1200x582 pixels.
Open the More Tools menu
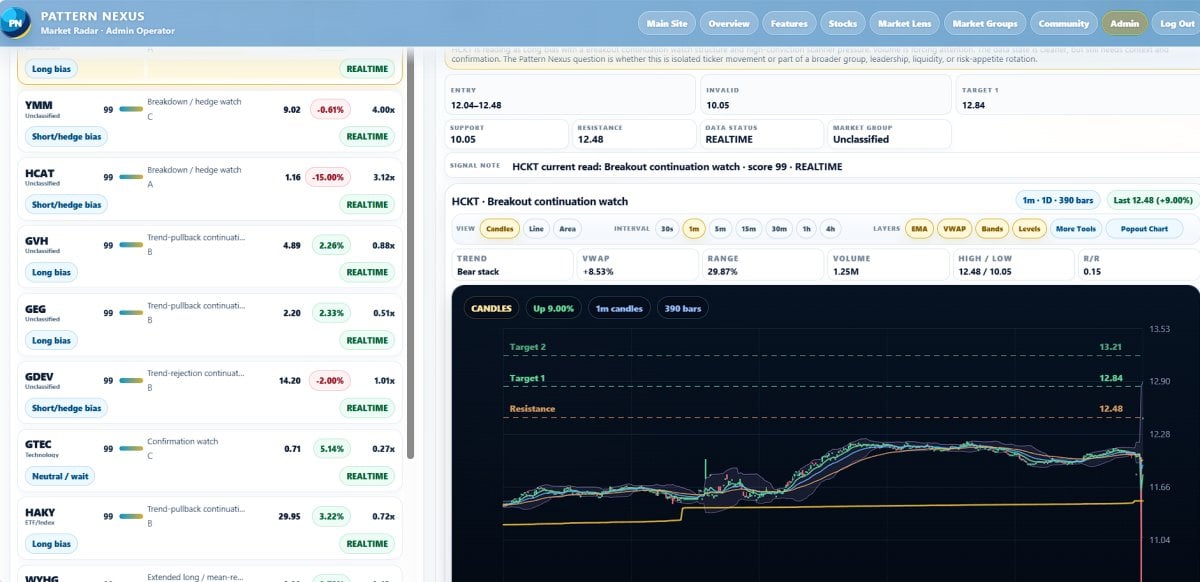[1076, 229]
